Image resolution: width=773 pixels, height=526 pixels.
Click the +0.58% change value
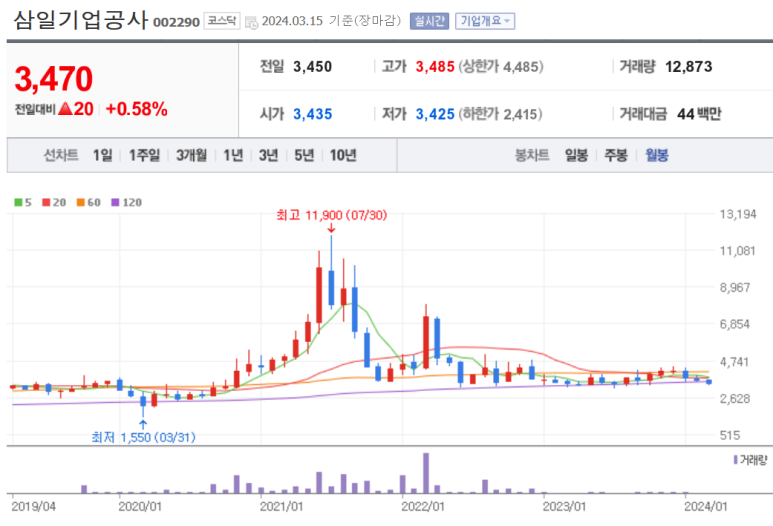tap(137, 109)
